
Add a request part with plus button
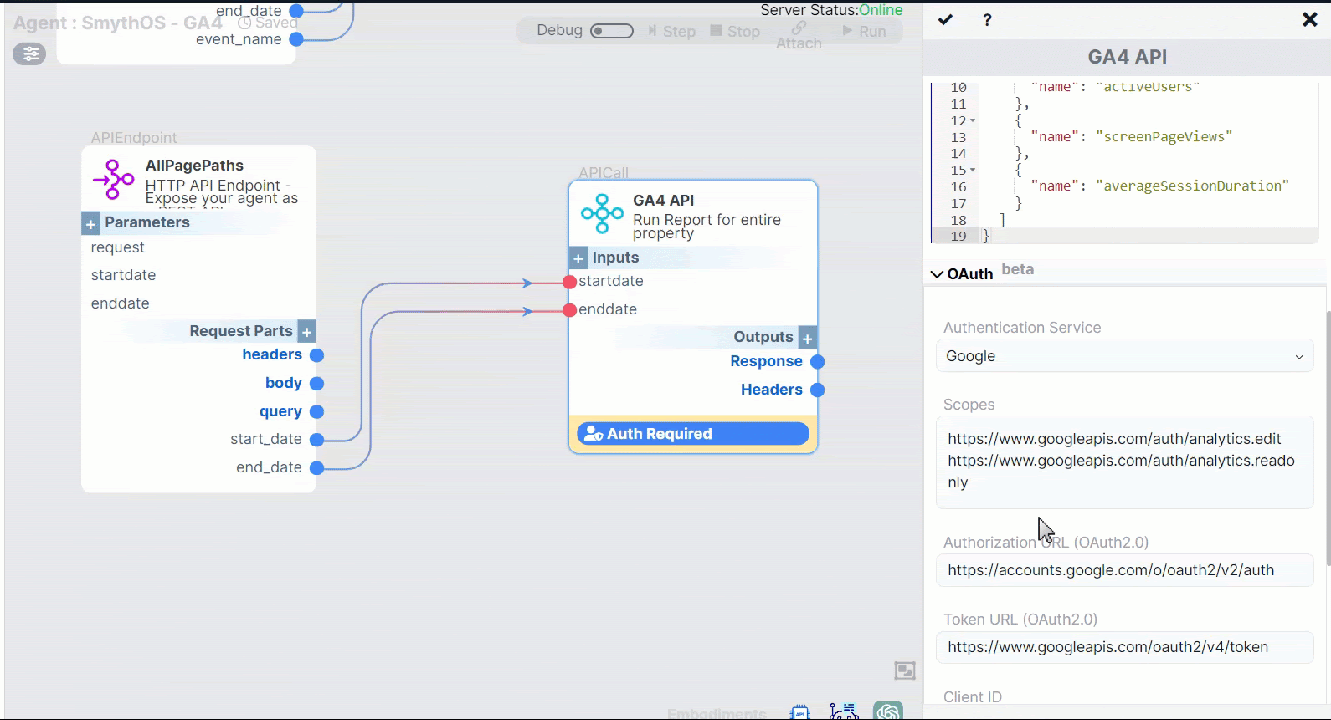pyautogui.click(x=306, y=331)
